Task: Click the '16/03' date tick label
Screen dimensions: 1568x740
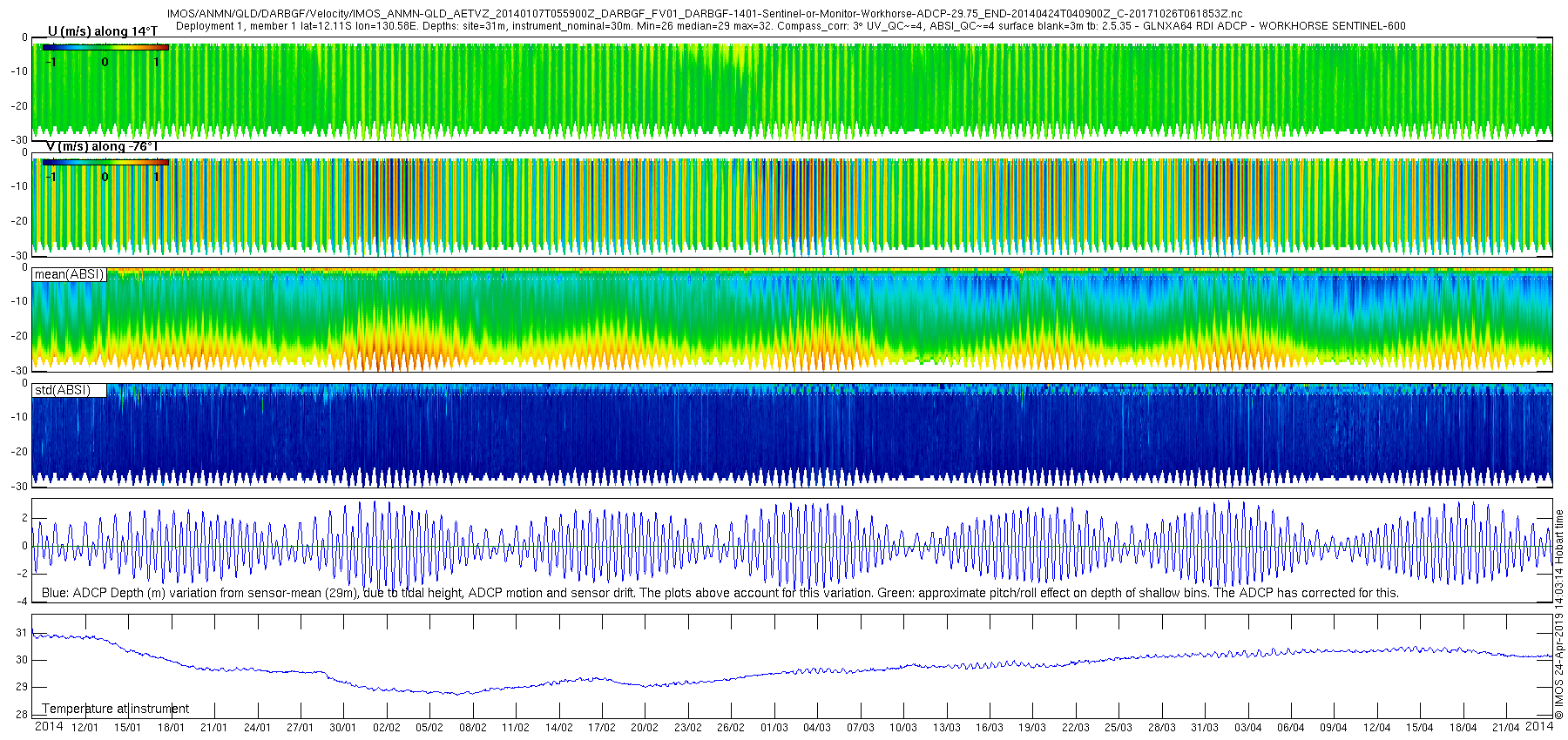Action: click(990, 728)
